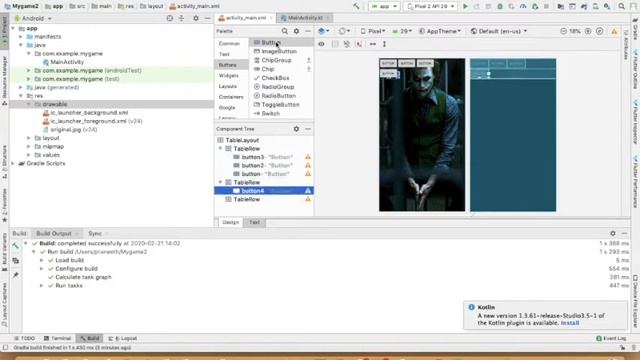Run the app with green play button

click(x=465, y=6)
